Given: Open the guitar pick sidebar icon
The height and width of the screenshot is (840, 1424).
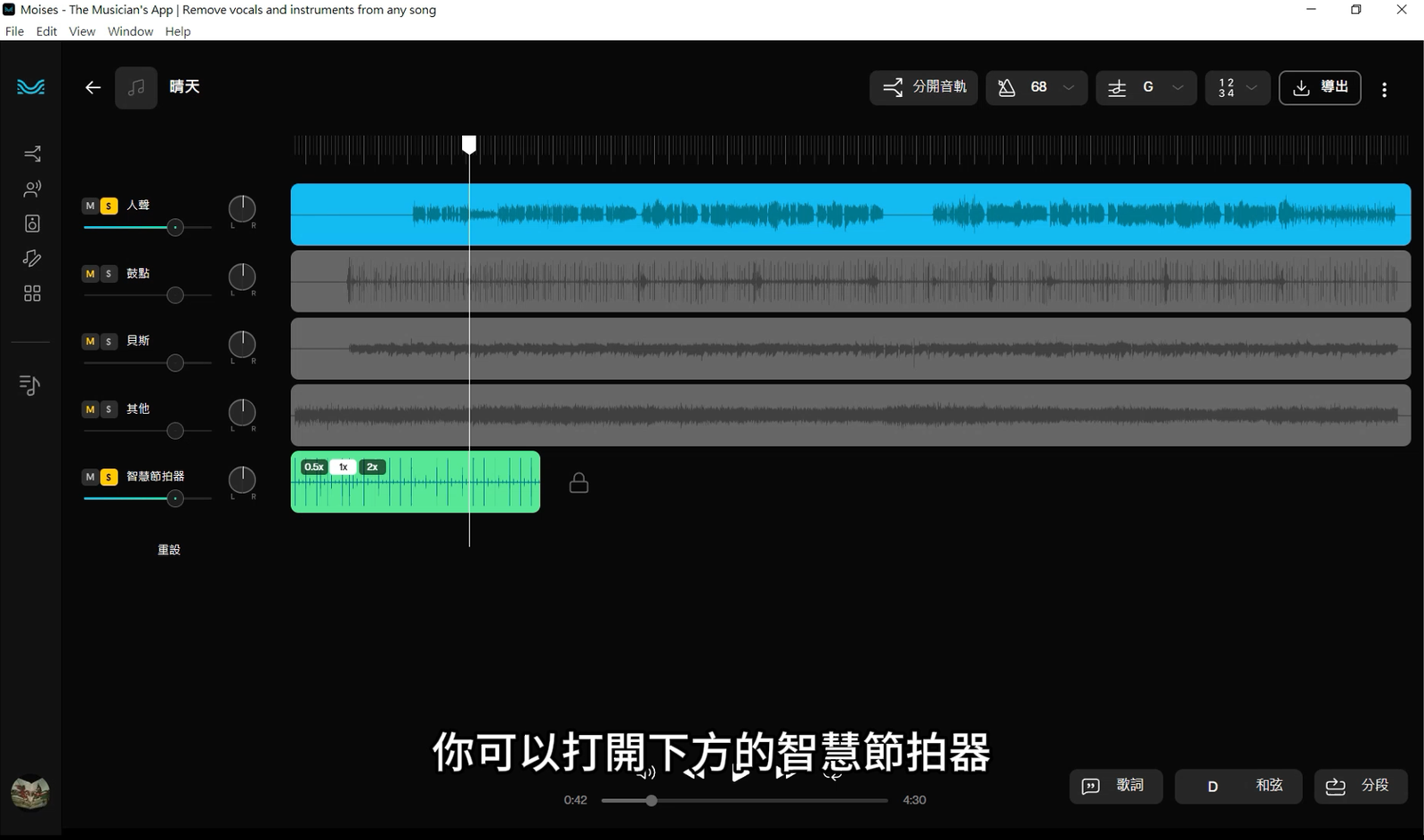Looking at the screenshot, I should 32,258.
